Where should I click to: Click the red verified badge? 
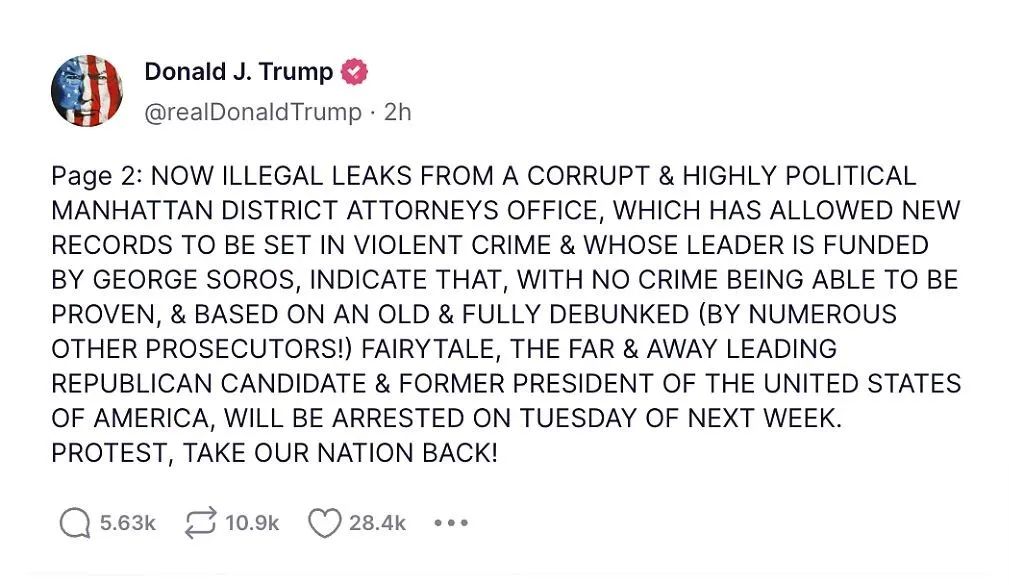354,71
